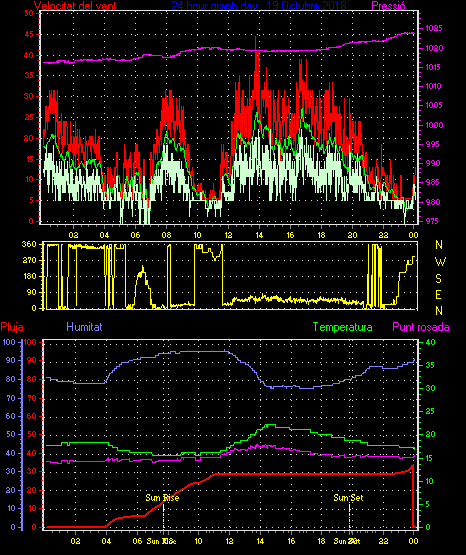Click the "Temperatura" legend label
This screenshot has width=466, height=555.
(343, 327)
